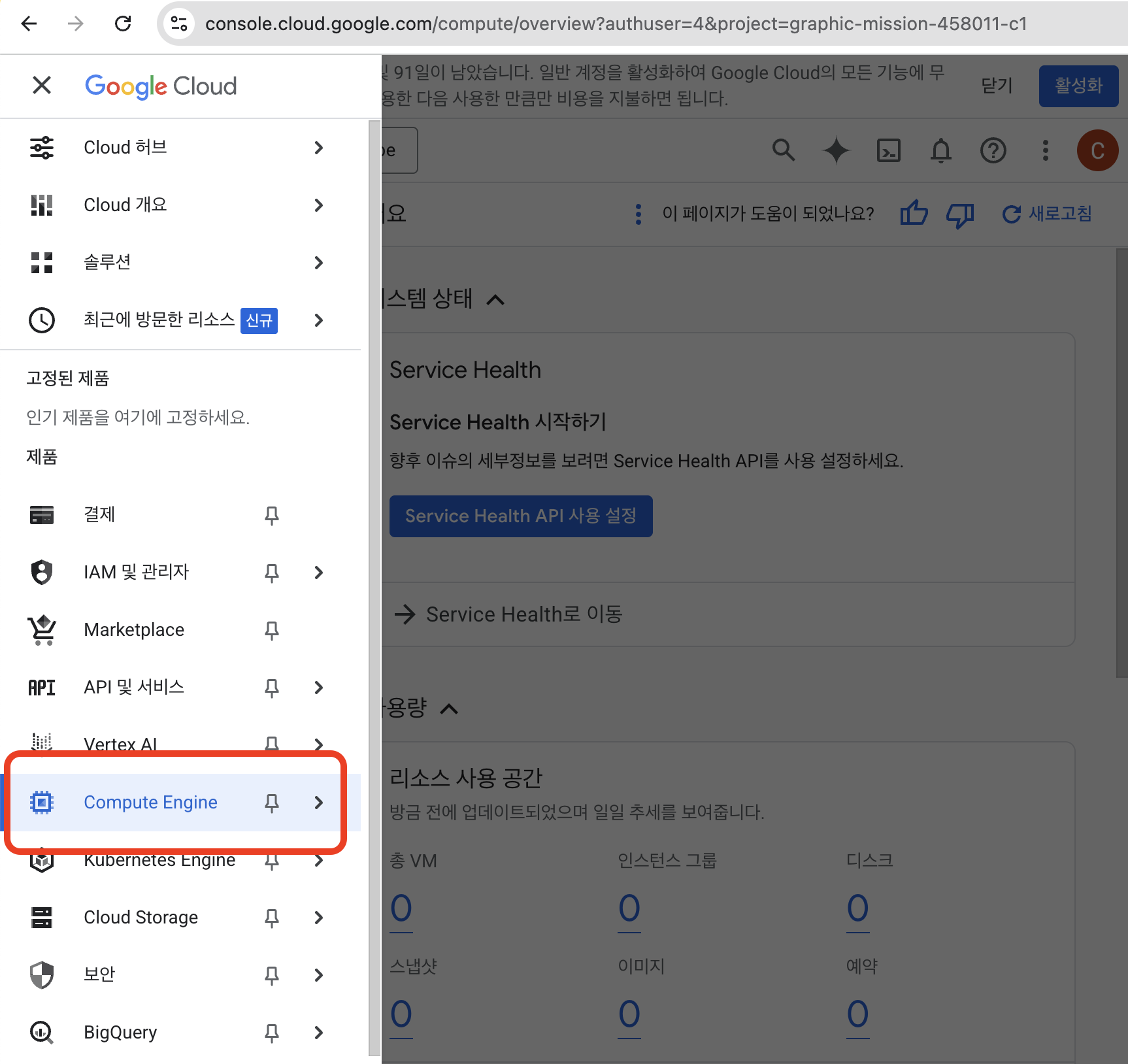Open the 보안 product
Screen dimensions: 1128x1064
99,975
